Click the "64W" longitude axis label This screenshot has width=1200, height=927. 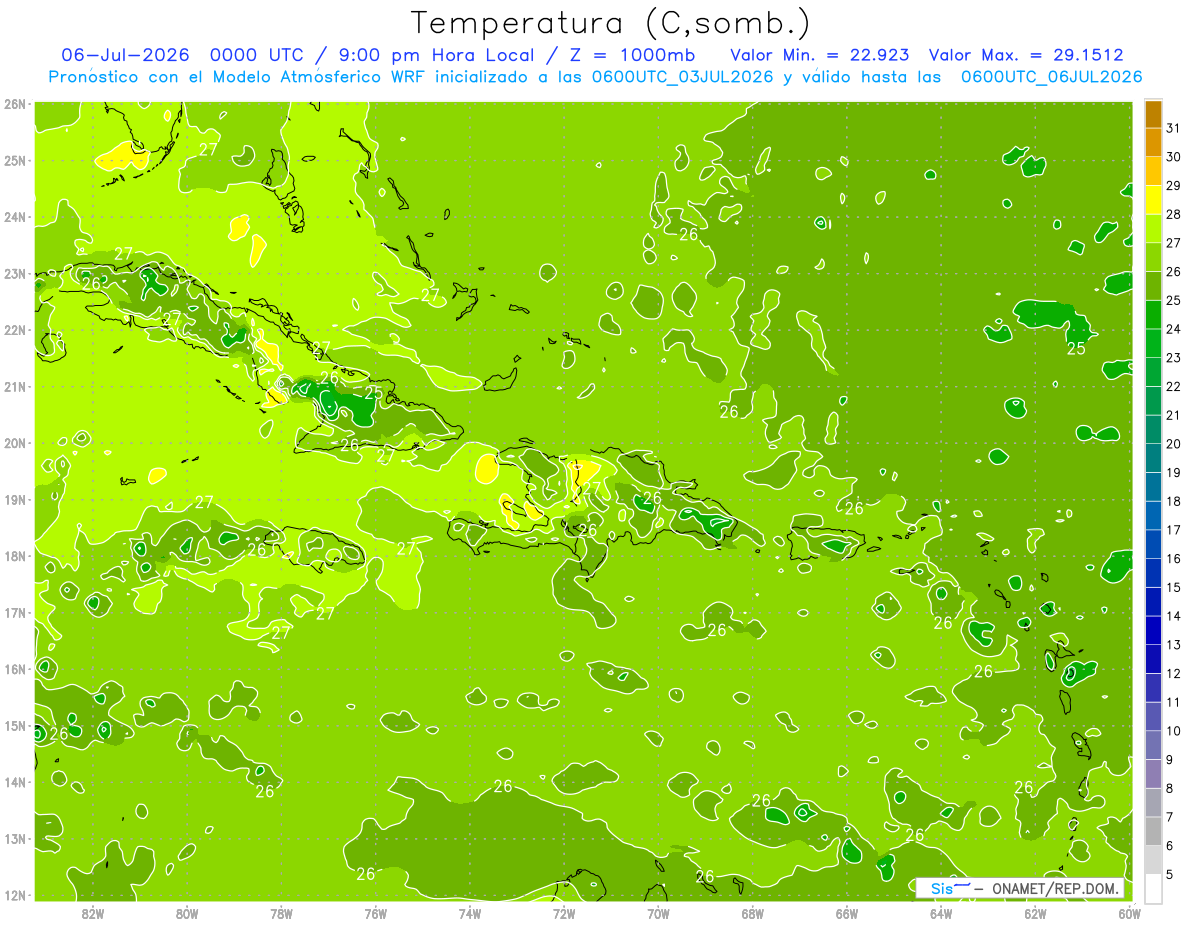[941, 913]
